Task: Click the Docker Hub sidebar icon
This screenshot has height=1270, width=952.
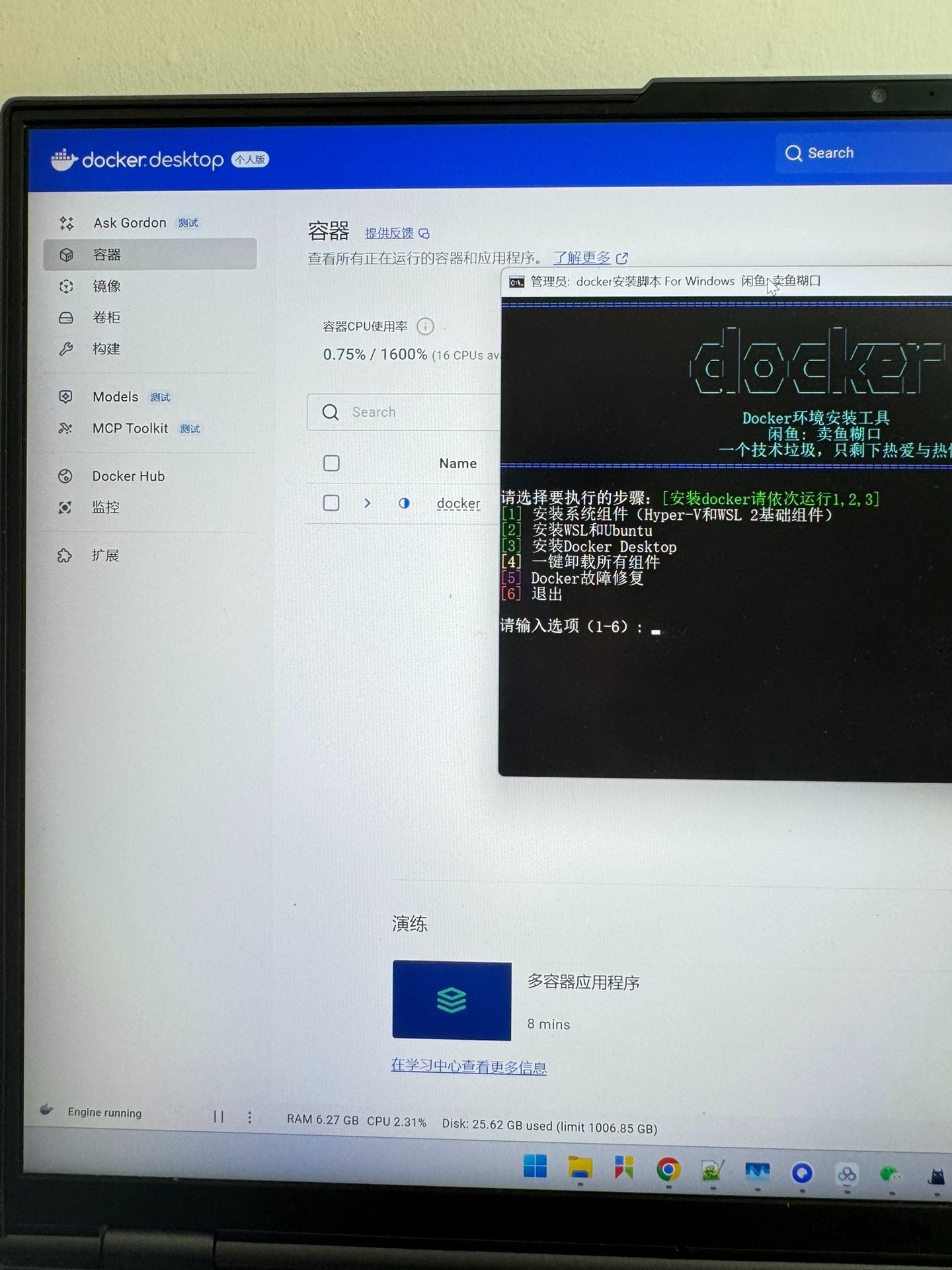Action: pos(65,476)
